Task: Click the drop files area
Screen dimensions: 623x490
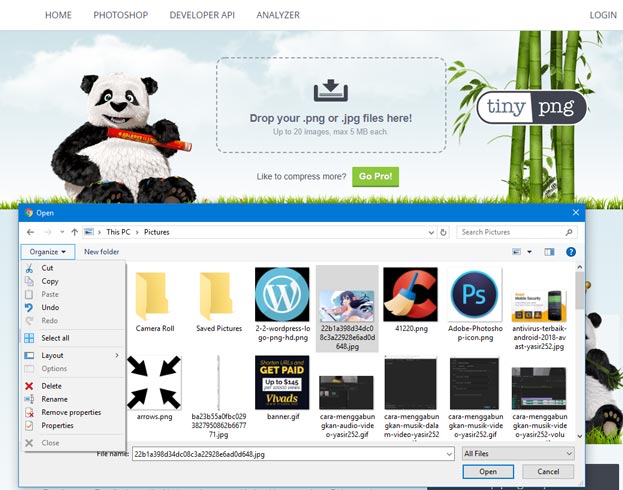Action: [331, 105]
